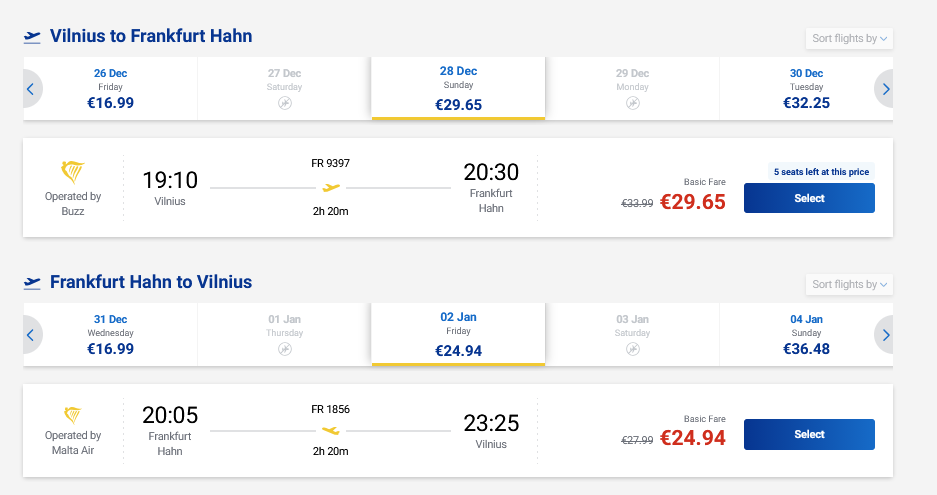
Task: Show earlier return dates with left arrow
Action: [31, 335]
